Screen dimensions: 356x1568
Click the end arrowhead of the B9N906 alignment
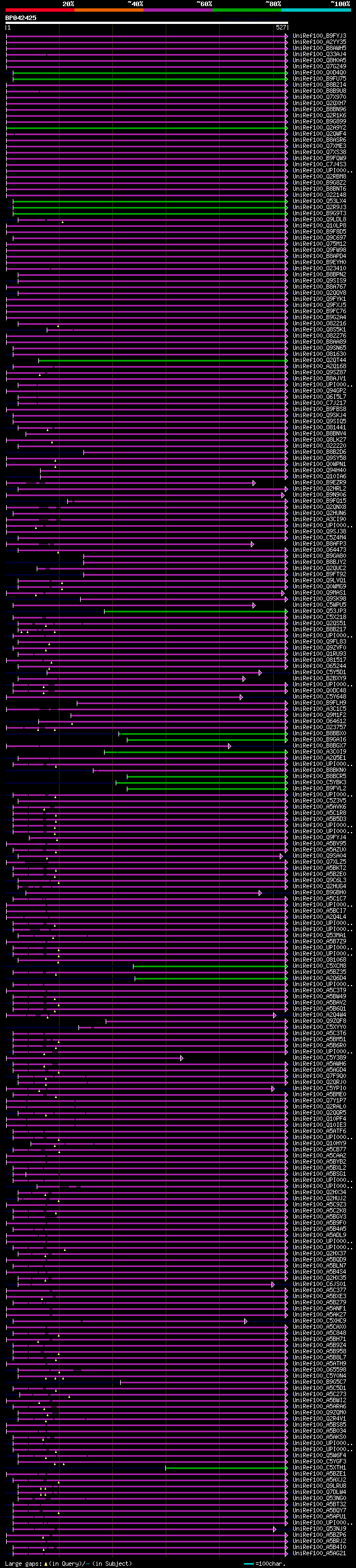pos(283,495)
